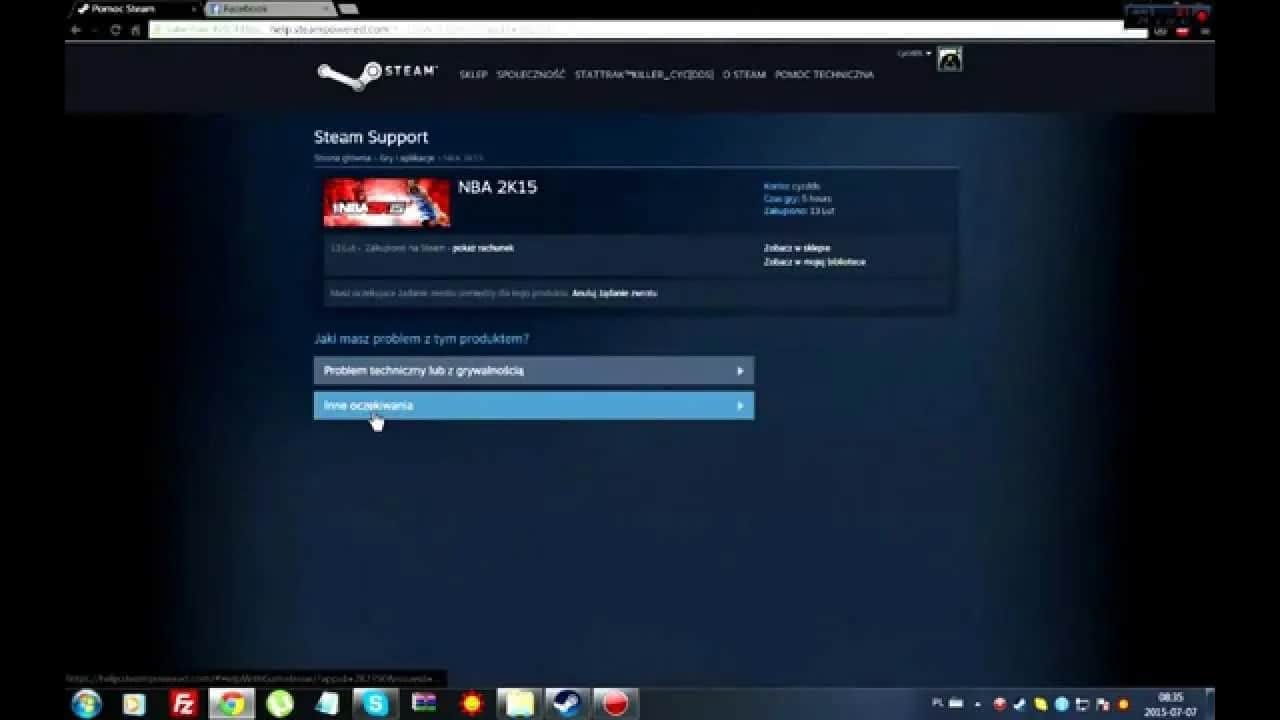Expand the Inne oczekiwania section
Image resolution: width=1280 pixels, height=720 pixels.
(533, 405)
